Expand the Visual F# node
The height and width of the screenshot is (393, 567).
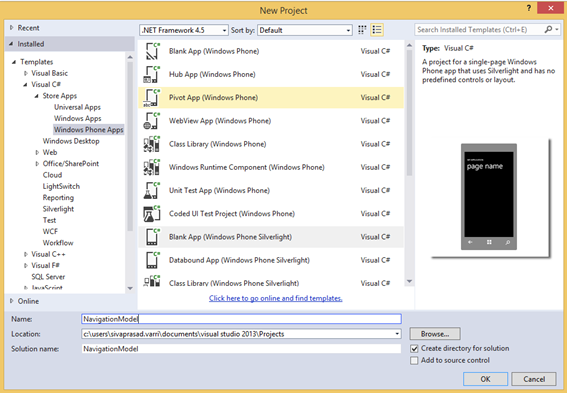(x=26, y=265)
